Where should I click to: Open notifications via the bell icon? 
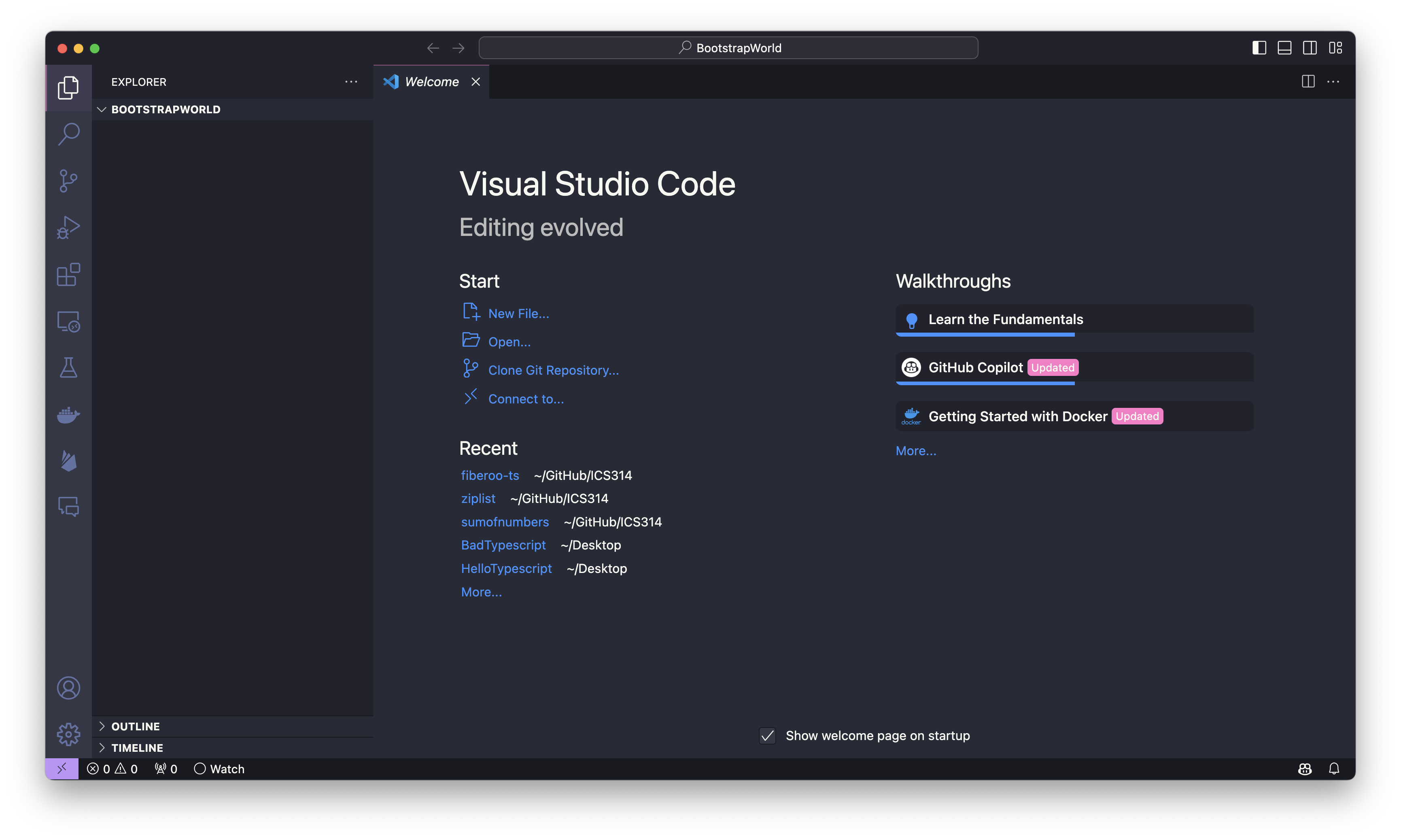coord(1334,769)
